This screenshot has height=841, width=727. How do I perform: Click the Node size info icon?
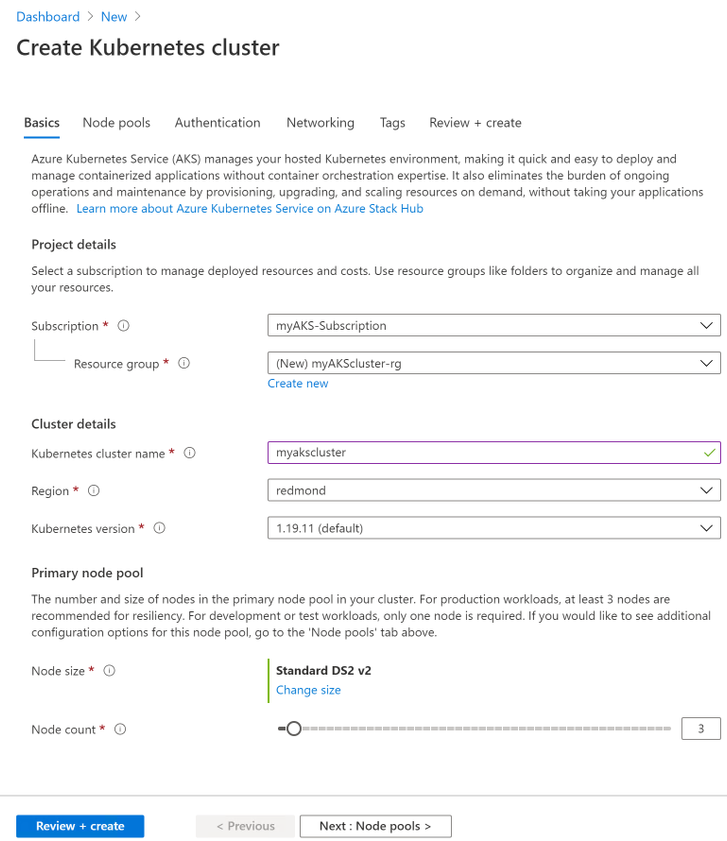pos(109,670)
